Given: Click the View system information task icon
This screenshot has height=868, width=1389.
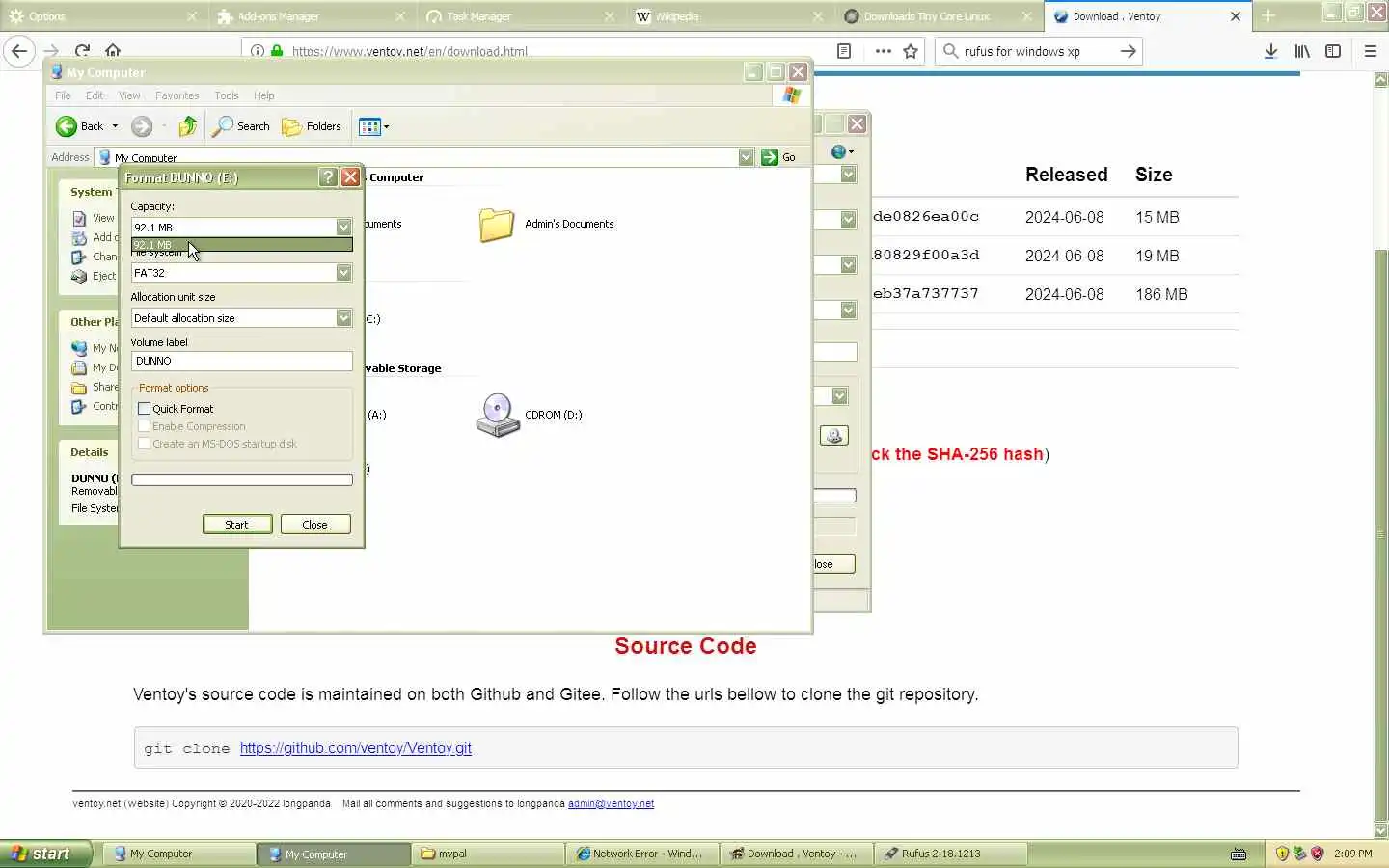Looking at the screenshot, I should click(x=79, y=218).
